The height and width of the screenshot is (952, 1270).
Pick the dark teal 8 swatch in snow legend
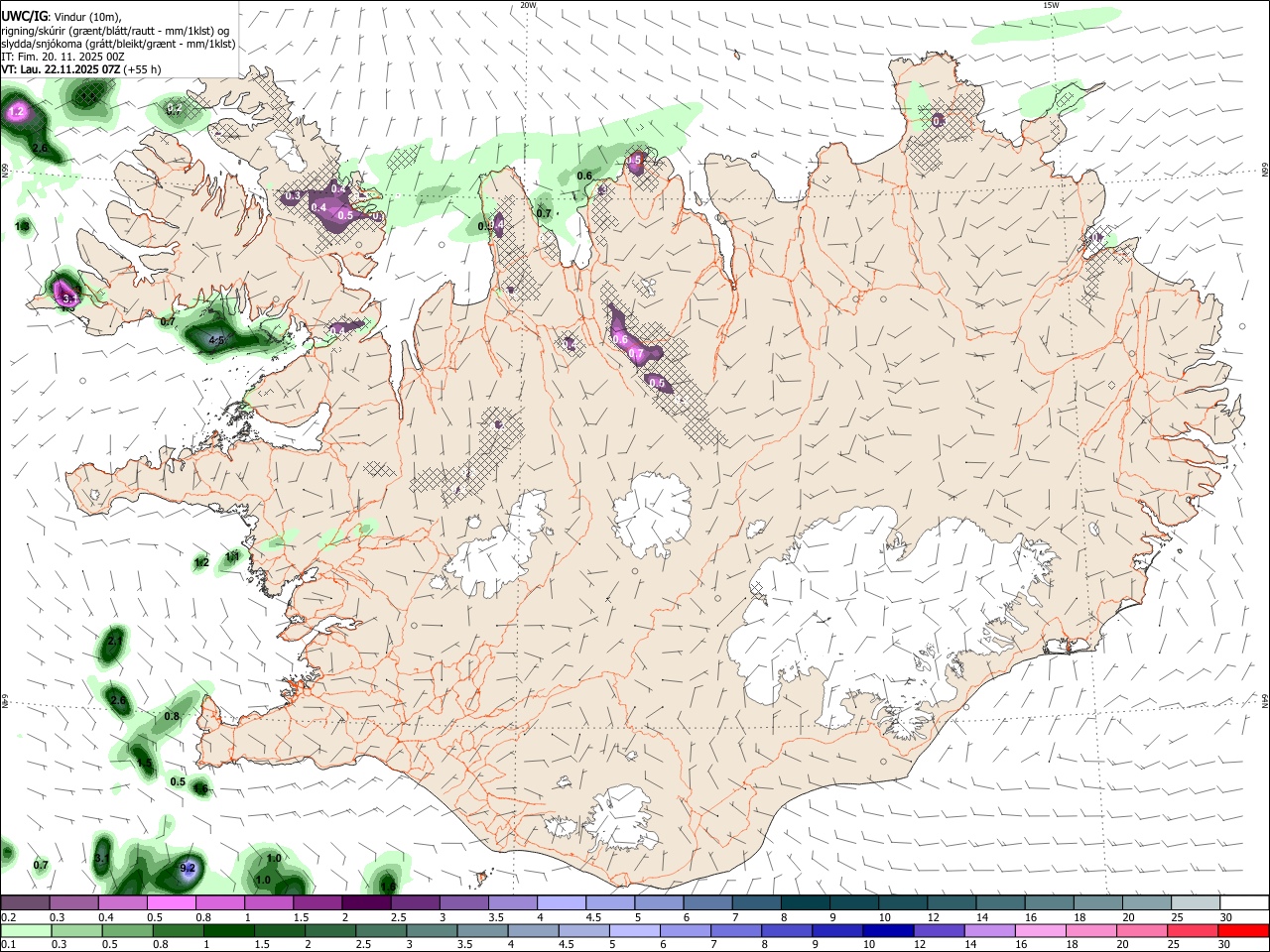click(805, 902)
